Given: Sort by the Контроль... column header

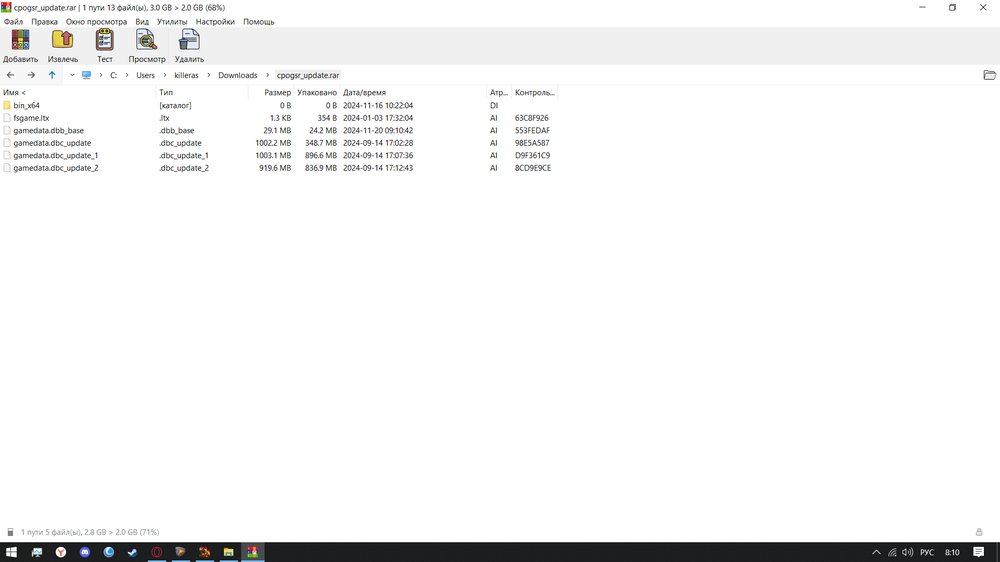Looking at the screenshot, I should click(534, 92).
